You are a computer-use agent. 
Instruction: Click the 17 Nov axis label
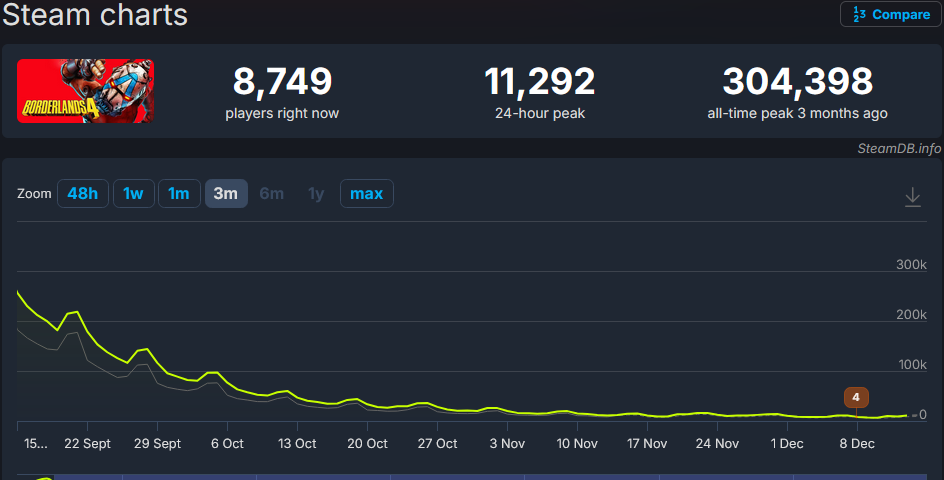pyautogui.click(x=647, y=444)
